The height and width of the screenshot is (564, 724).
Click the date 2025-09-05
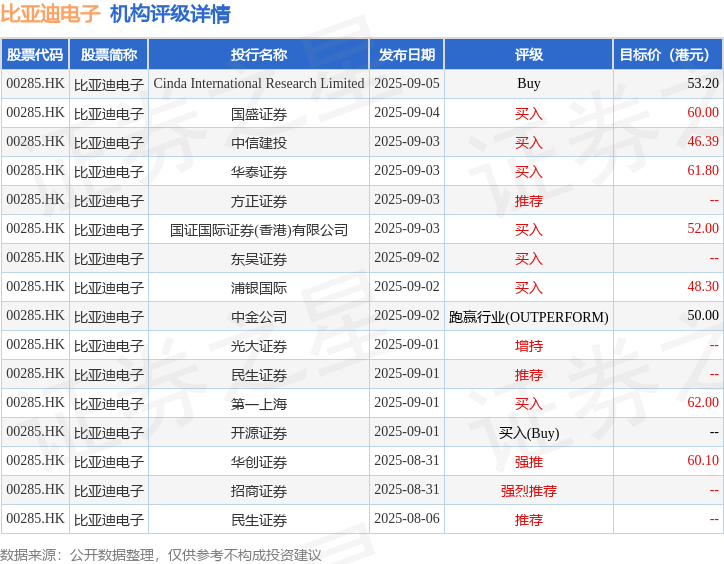click(x=407, y=84)
